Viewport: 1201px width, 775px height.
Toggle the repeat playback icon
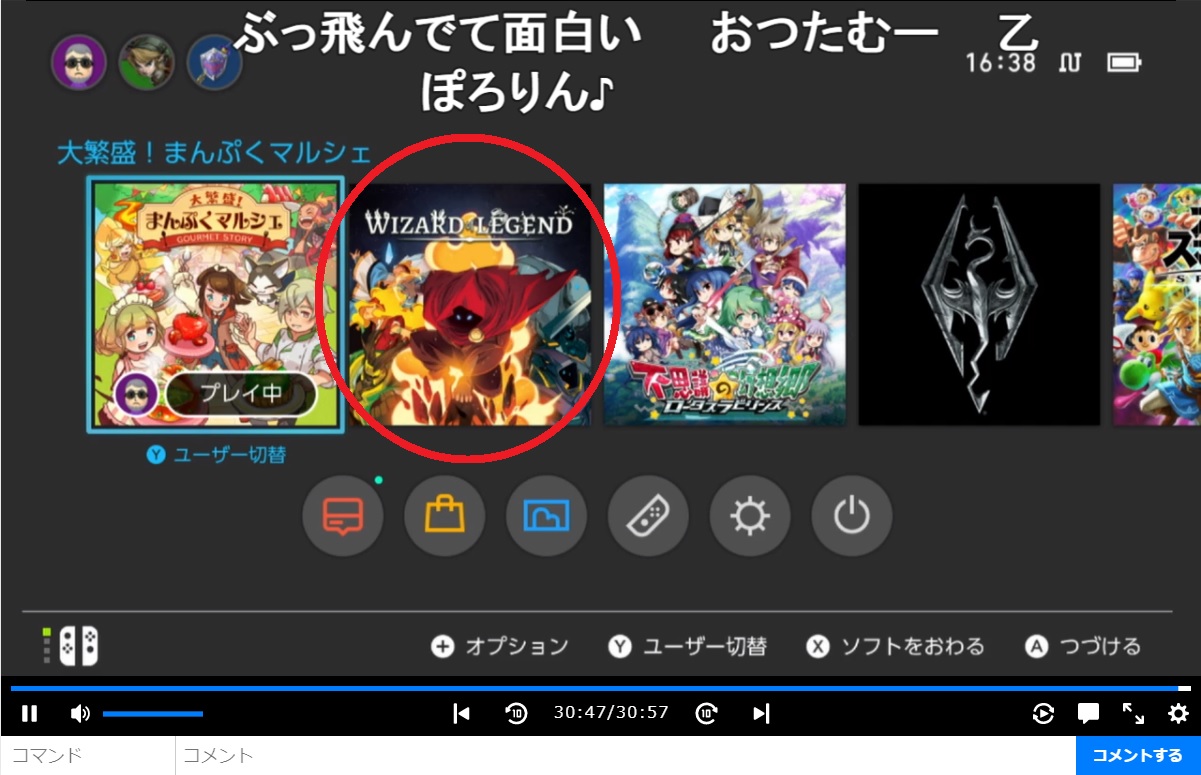point(1043,713)
